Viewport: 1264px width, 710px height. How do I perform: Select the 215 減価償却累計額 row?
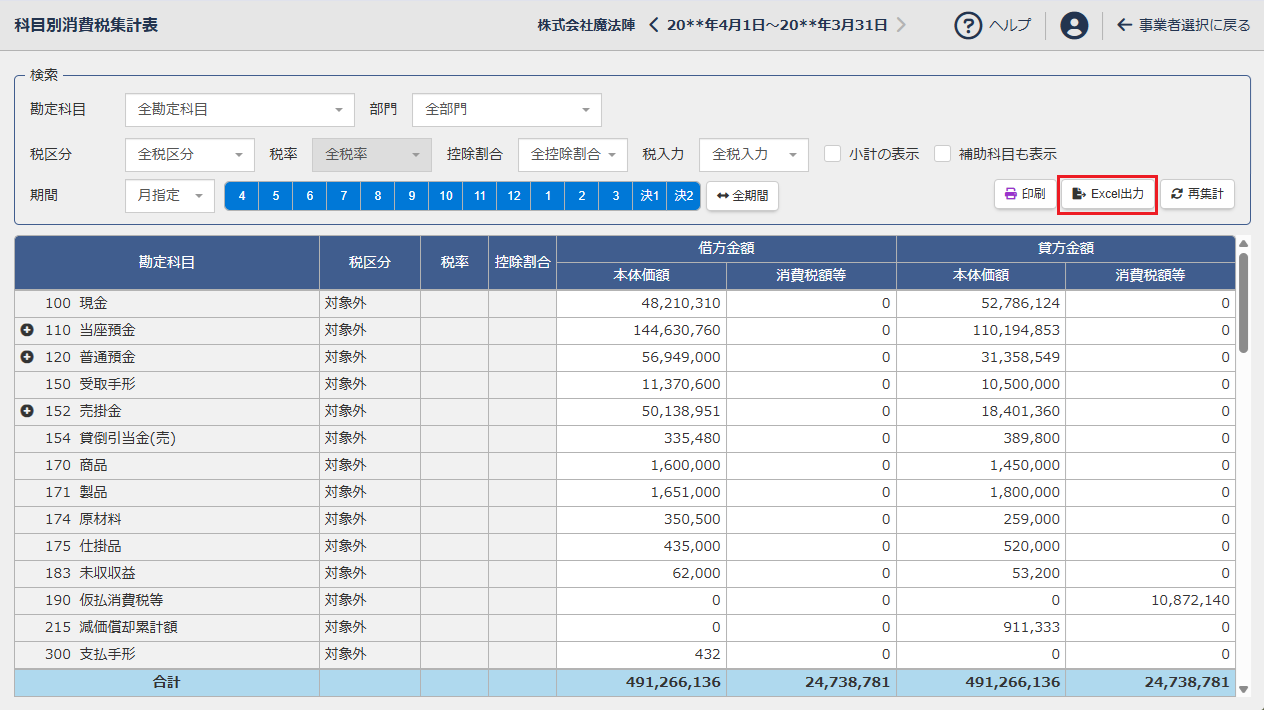pyautogui.click(x=625, y=627)
